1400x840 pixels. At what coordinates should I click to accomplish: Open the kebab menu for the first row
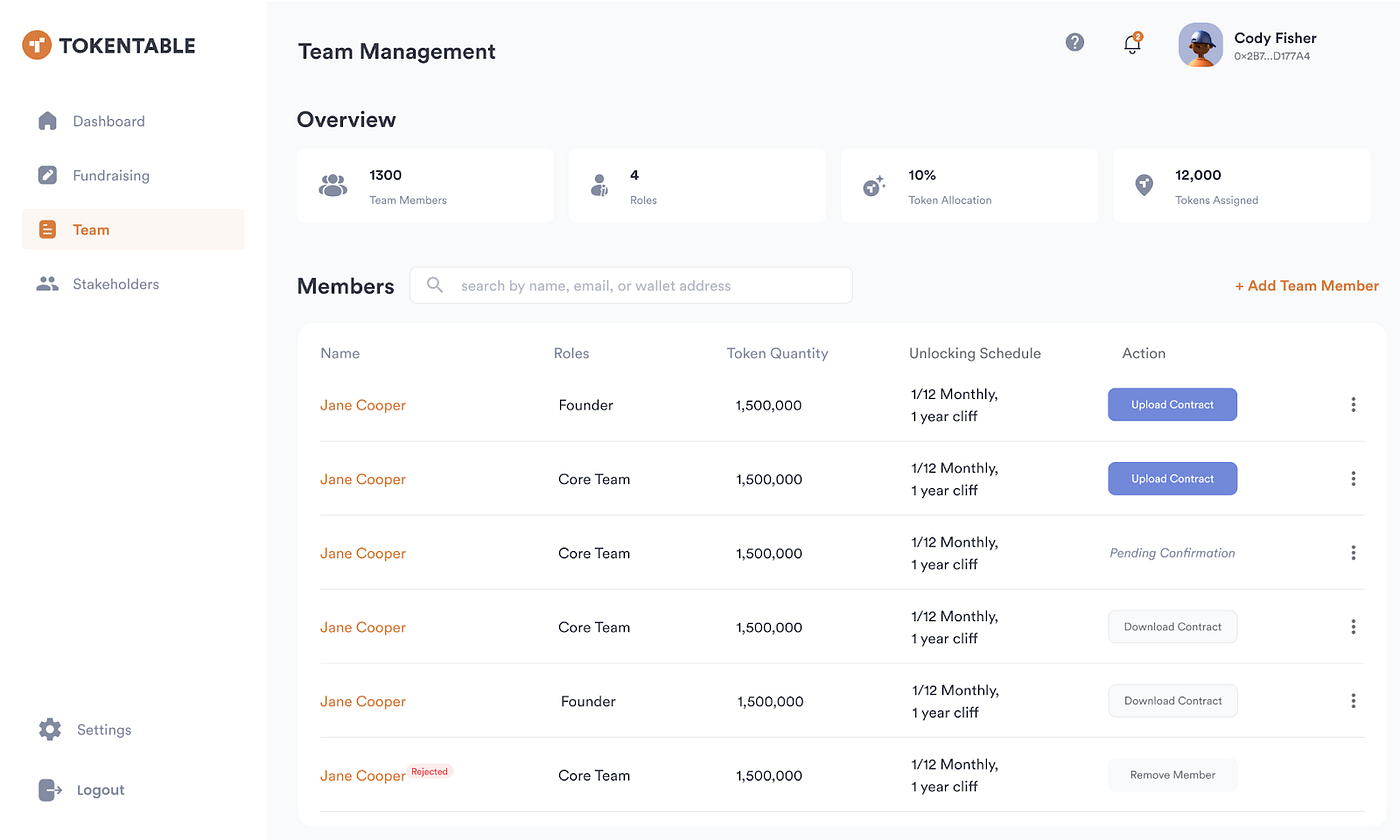point(1353,404)
